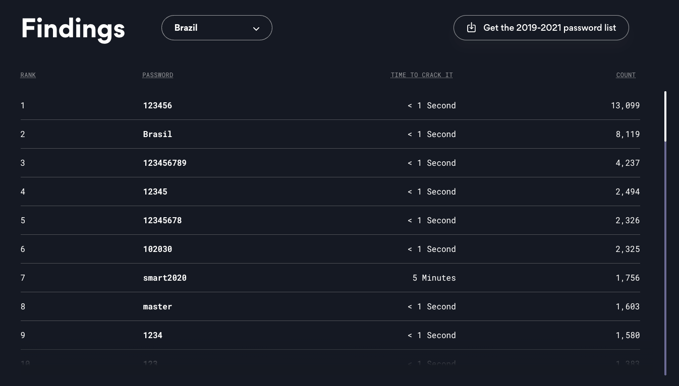Click the master password entry
The width and height of the screenshot is (679, 386).
click(158, 306)
